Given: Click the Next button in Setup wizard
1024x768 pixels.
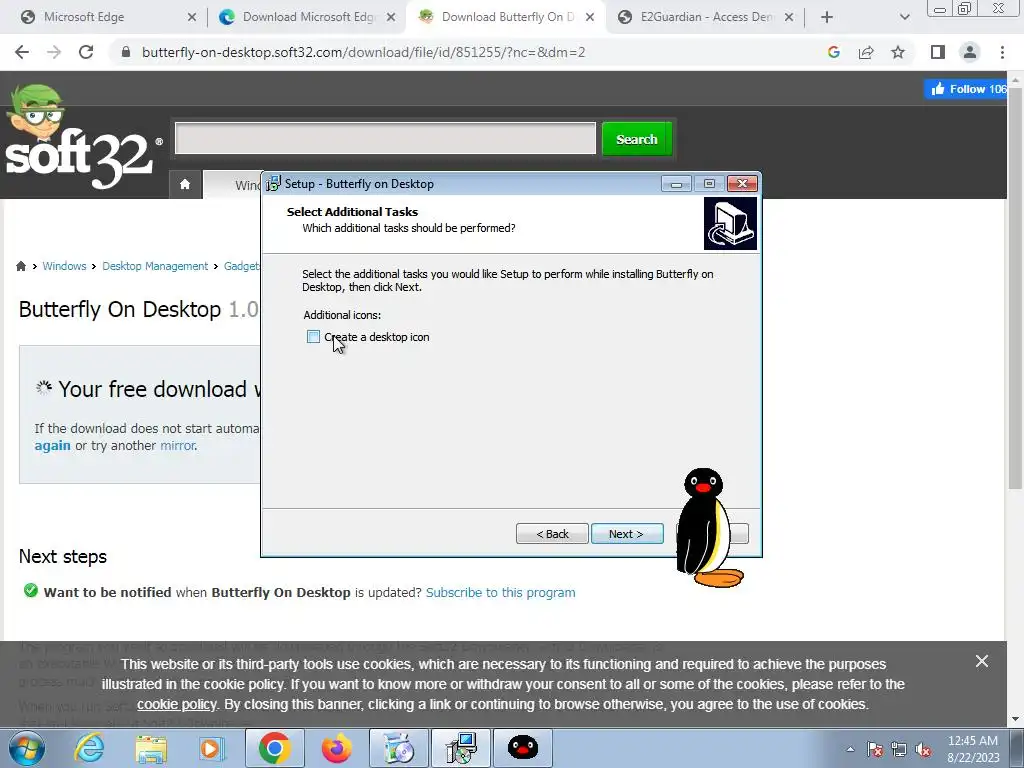Looking at the screenshot, I should (x=627, y=534).
